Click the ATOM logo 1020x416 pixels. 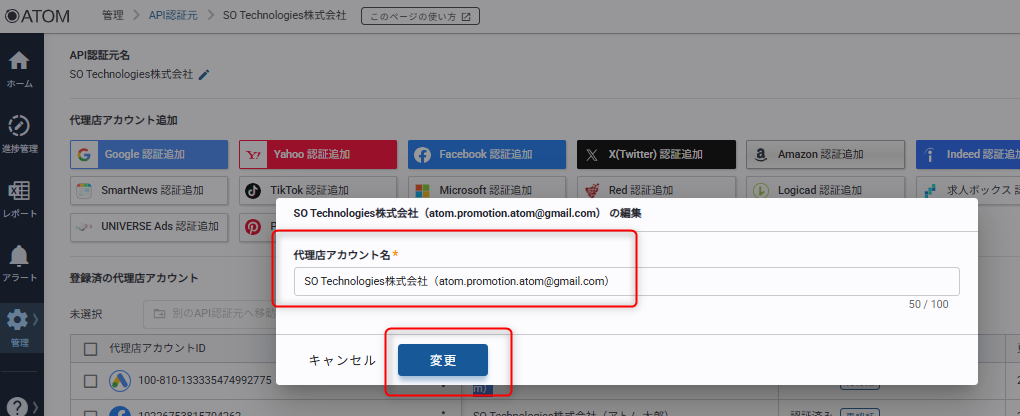click(x=43, y=15)
